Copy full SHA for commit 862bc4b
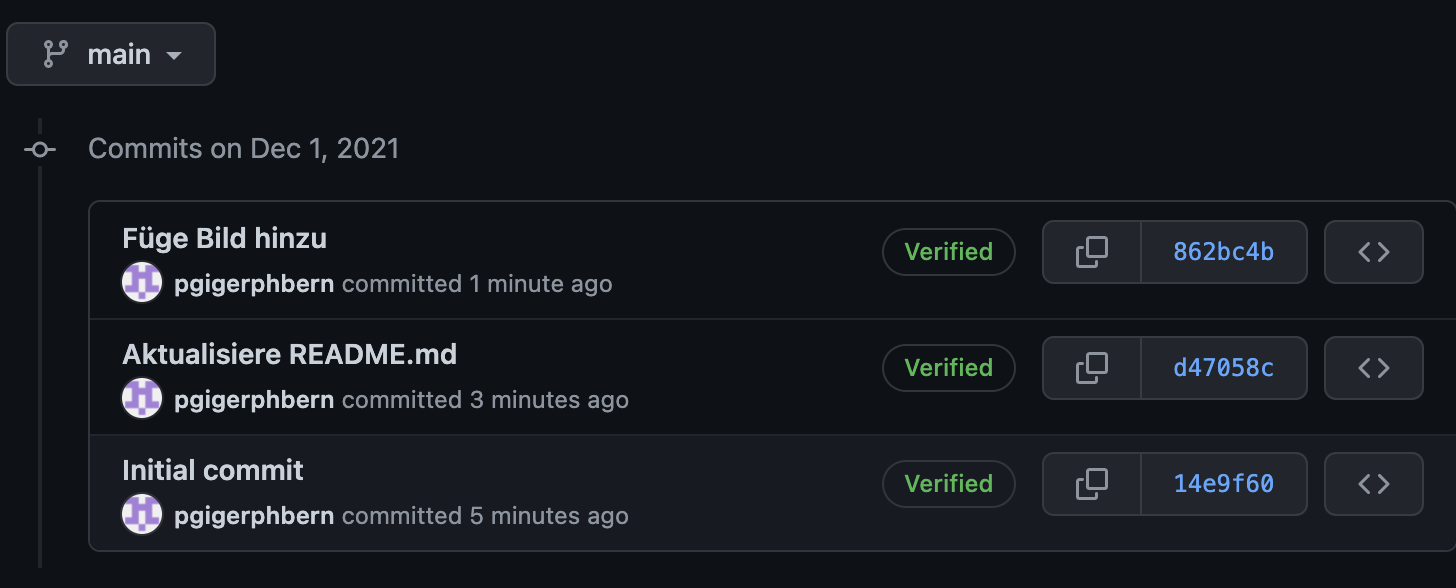Image resolution: width=1456 pixels, height=588 pixels. click(1091, 252)
